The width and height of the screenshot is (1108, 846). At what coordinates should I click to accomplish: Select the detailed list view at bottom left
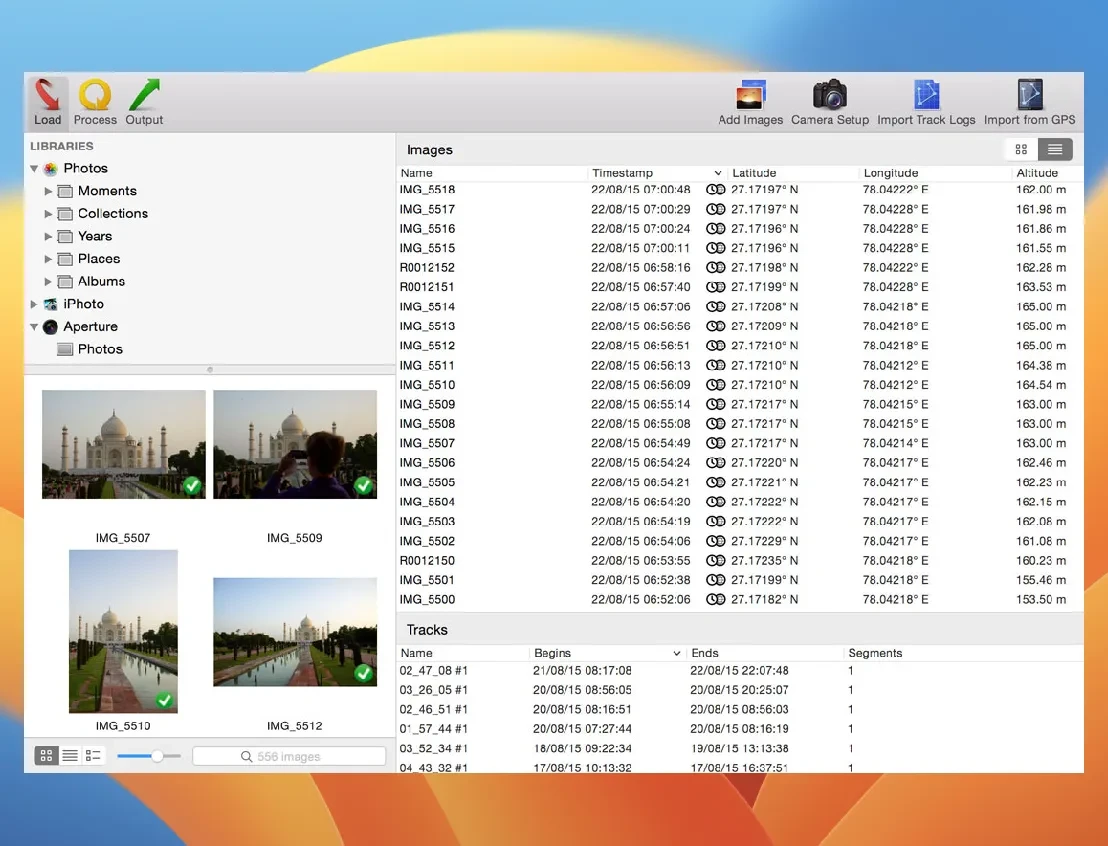pyautogui.click(x=92, y=755)
